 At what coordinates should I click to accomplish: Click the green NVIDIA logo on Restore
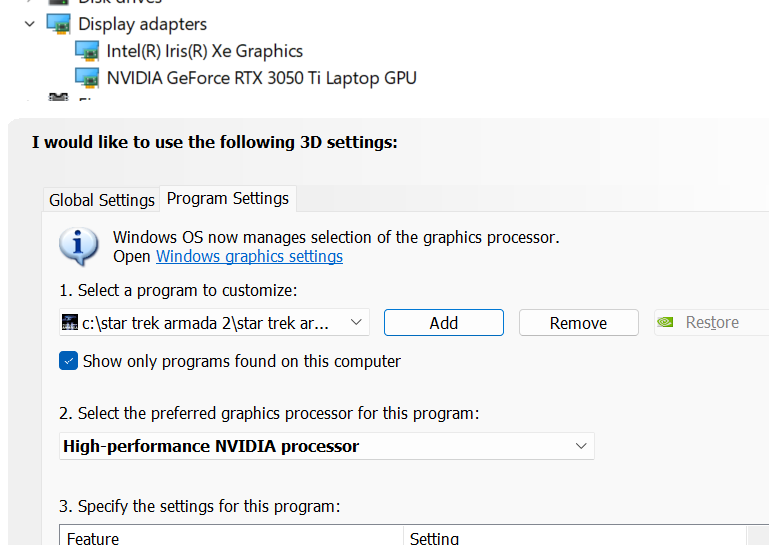click(665, 322)
